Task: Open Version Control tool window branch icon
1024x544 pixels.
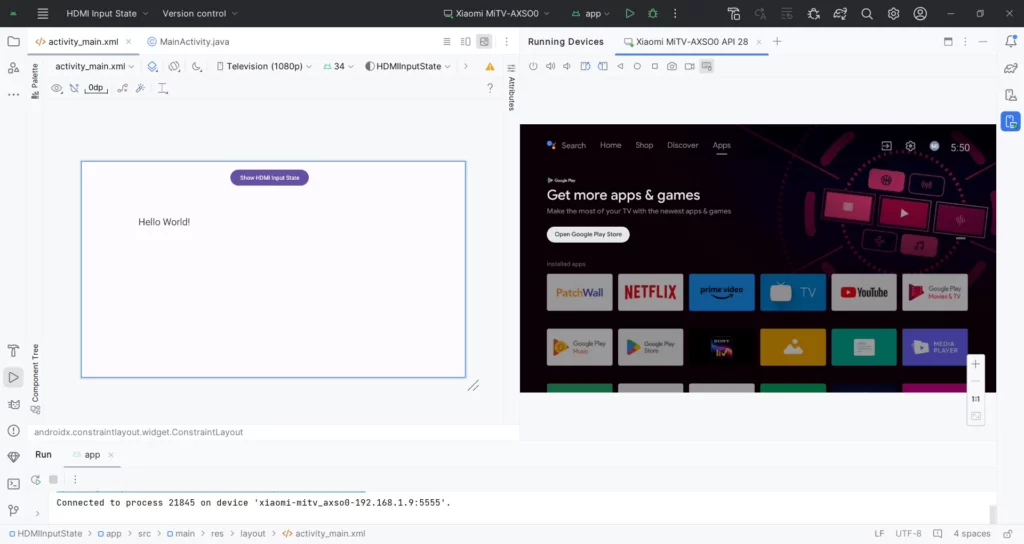Action: coord(13,510)
